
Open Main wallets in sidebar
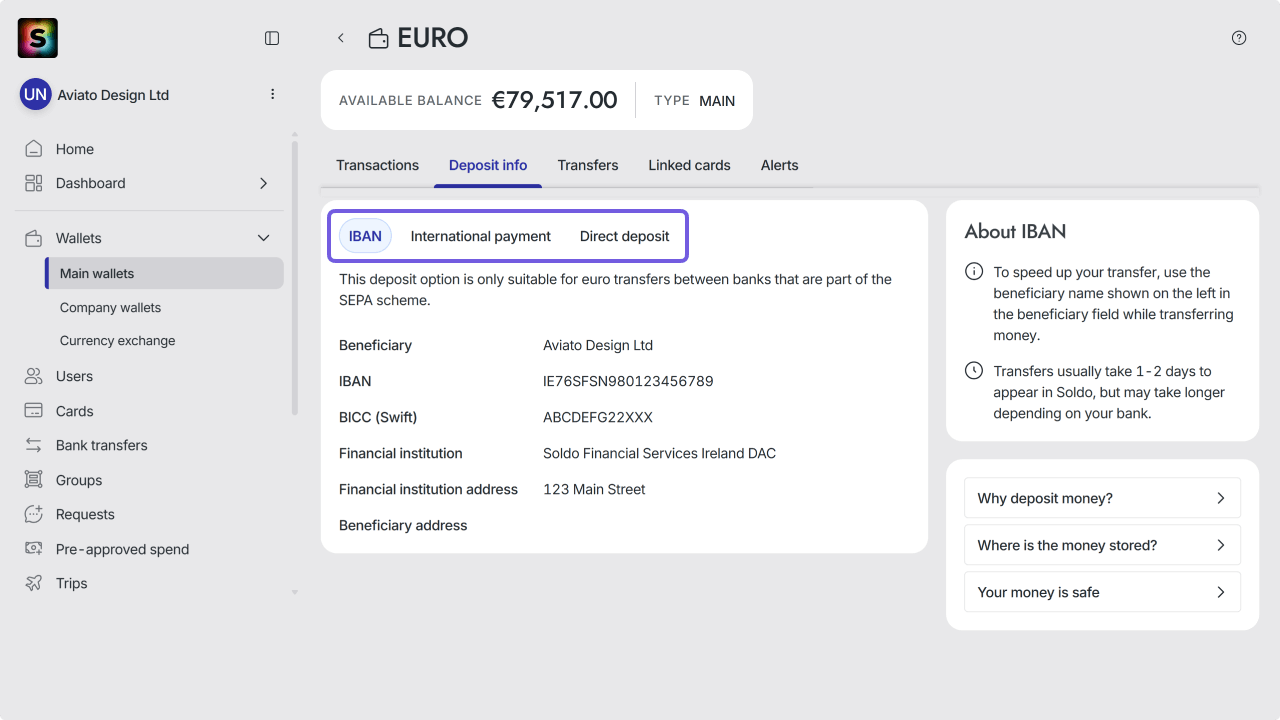tap(165, 273)
